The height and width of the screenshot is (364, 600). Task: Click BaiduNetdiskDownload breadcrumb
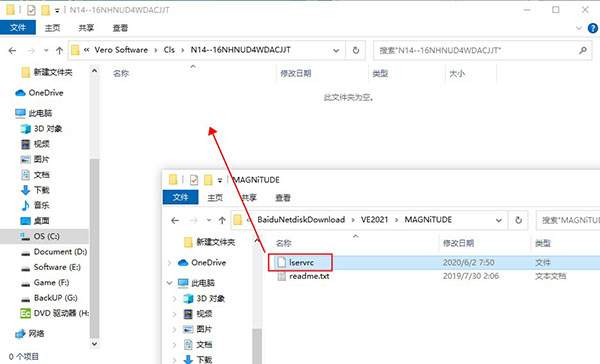pyautogui.click(x=301, y=220)
